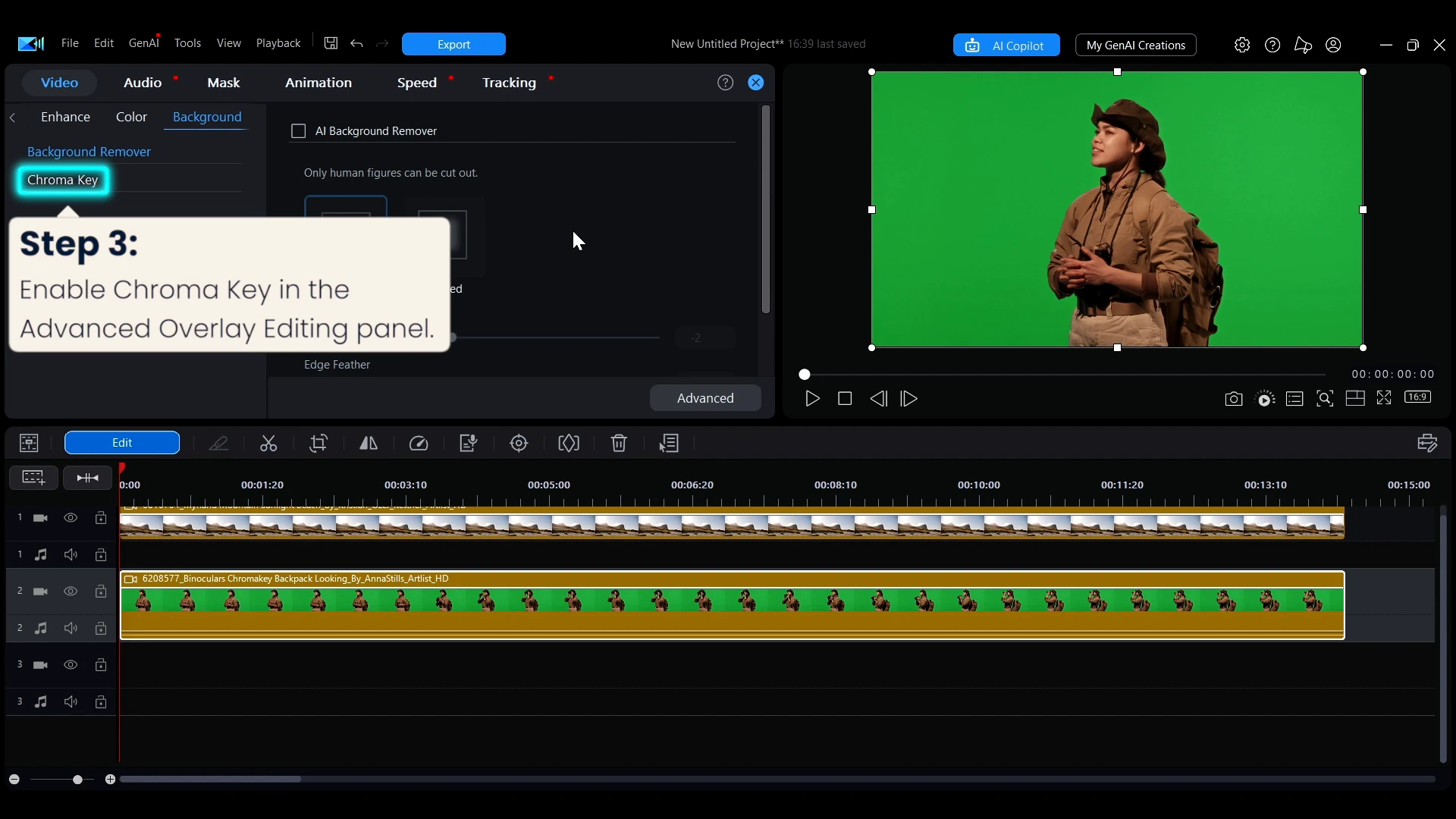Click the Export button
Viewport: 1456px width, 819px height.
click(x=453, y=44)
